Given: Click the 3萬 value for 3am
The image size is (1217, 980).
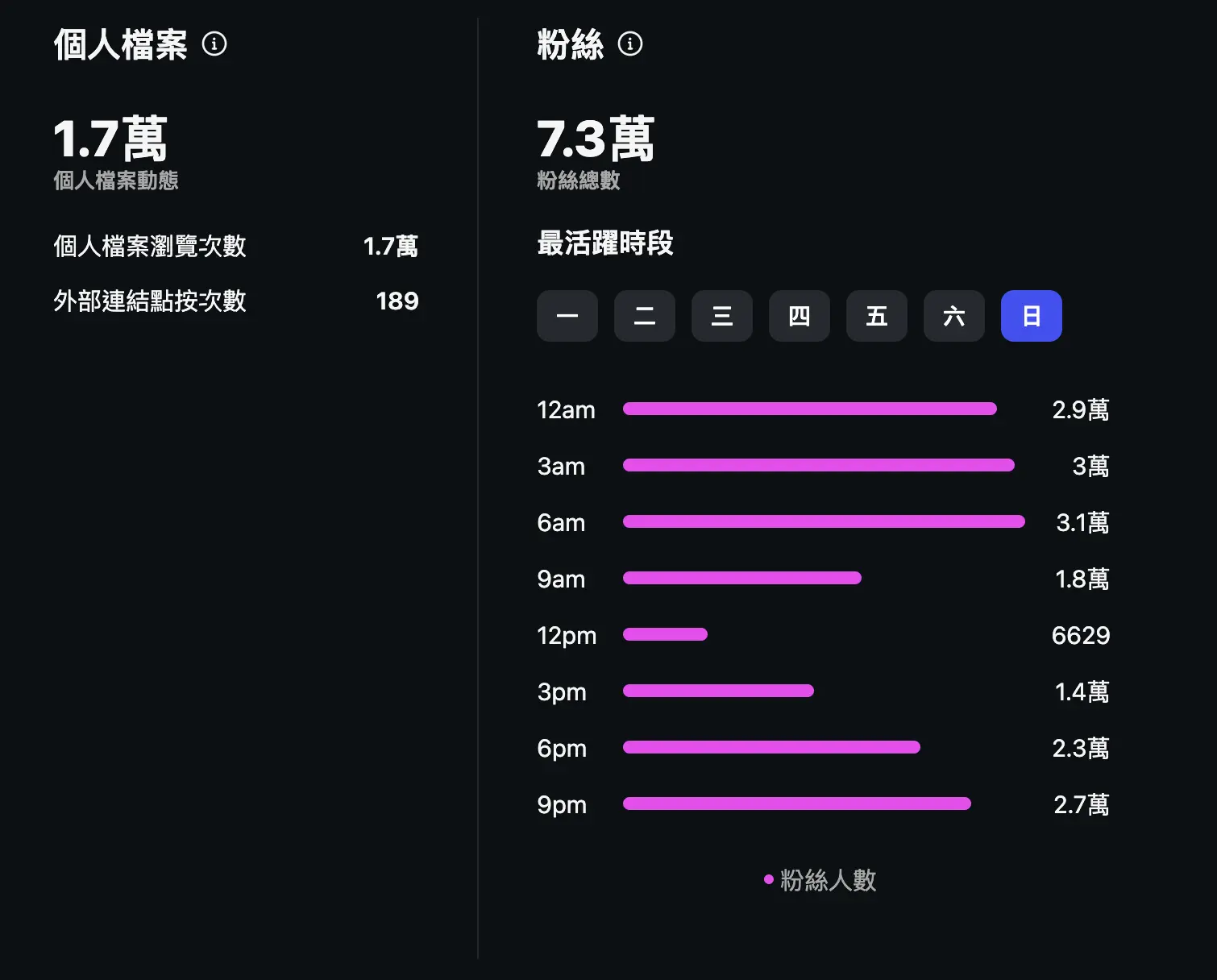Looking at the screenshot, I should point(1091,466).
